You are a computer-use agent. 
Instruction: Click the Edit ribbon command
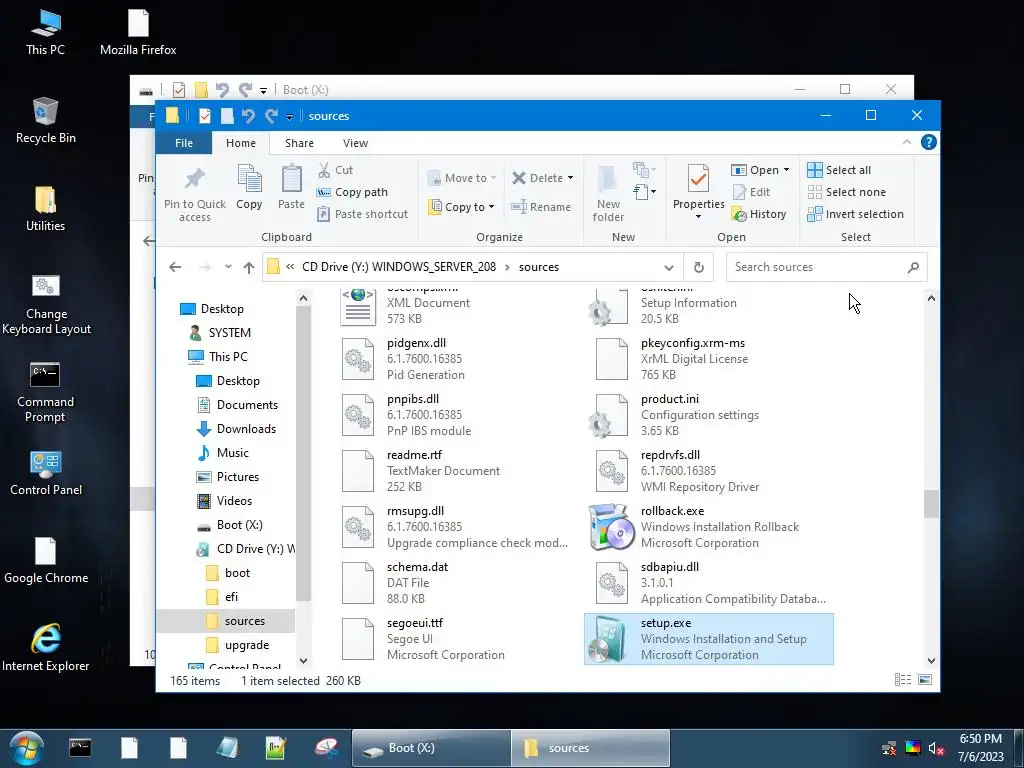(751, 192)
